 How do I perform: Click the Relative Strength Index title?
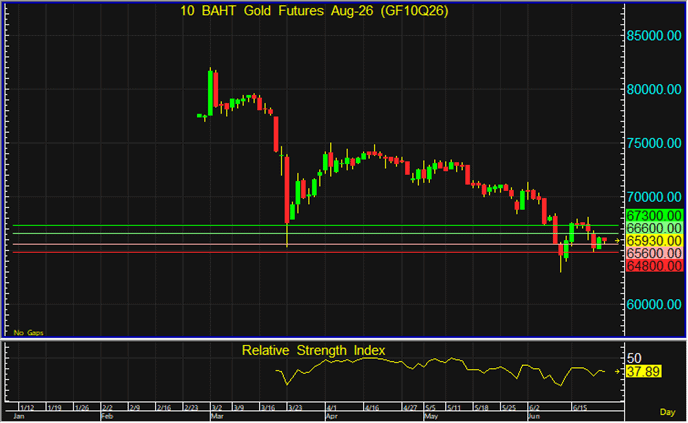[x=313, y=351]
